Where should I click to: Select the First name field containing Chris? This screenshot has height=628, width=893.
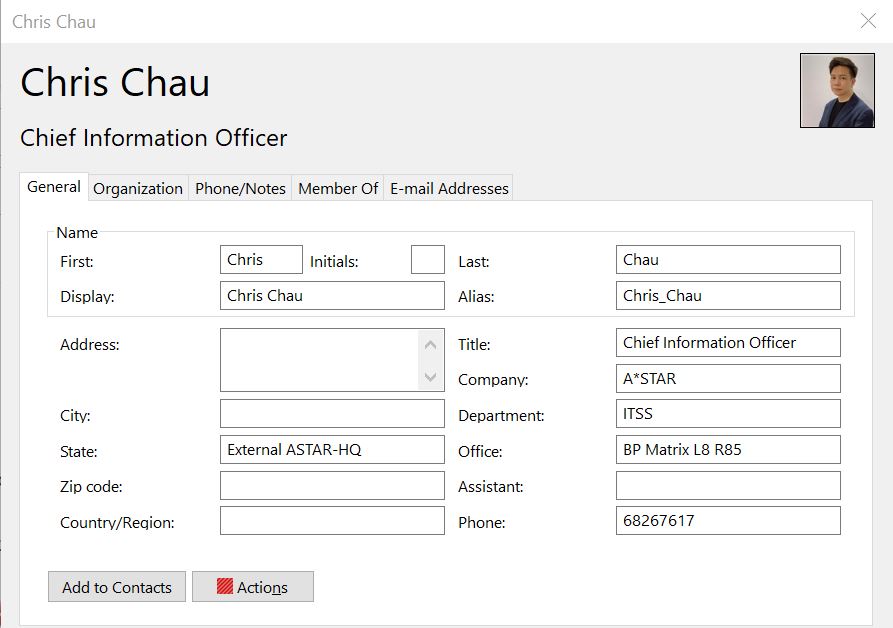click(x=261, y=260)
